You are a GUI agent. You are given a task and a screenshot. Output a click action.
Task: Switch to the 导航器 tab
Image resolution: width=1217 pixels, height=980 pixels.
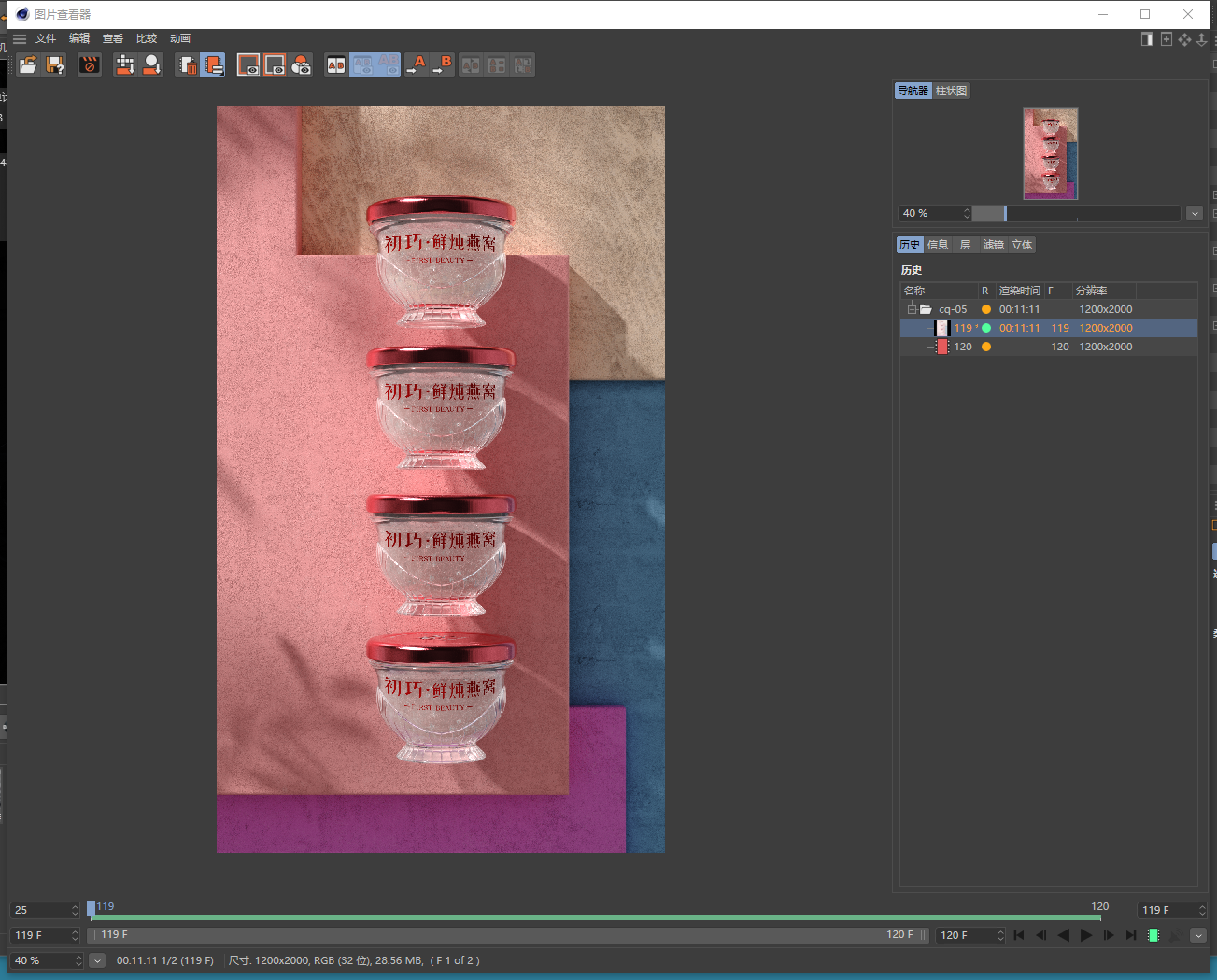point(913,91)
